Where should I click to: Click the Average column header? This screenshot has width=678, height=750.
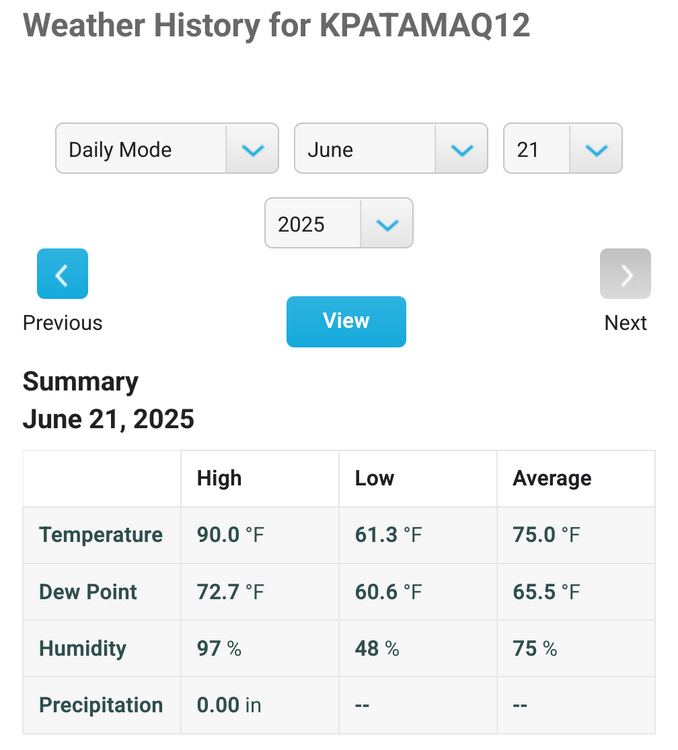[552, 478]
